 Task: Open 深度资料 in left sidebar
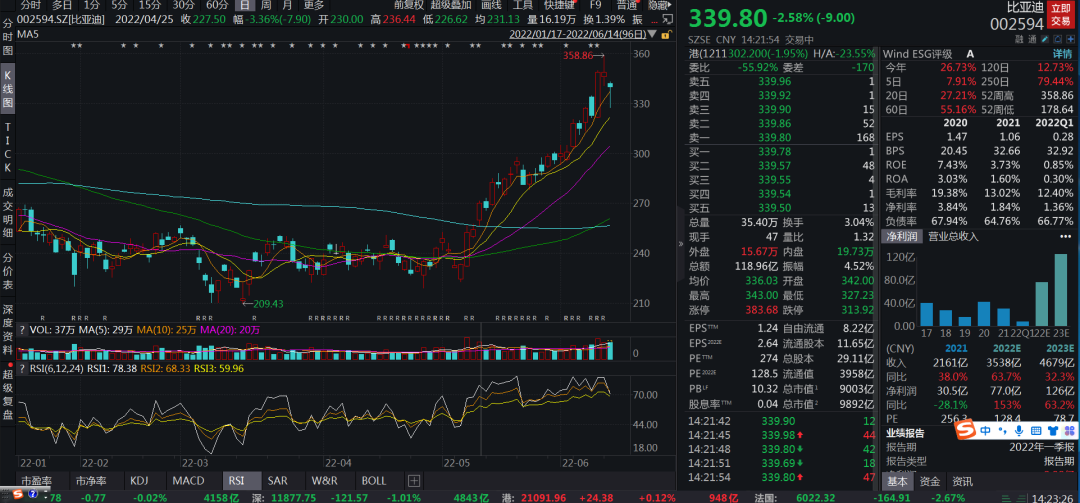tap(8, 327)
